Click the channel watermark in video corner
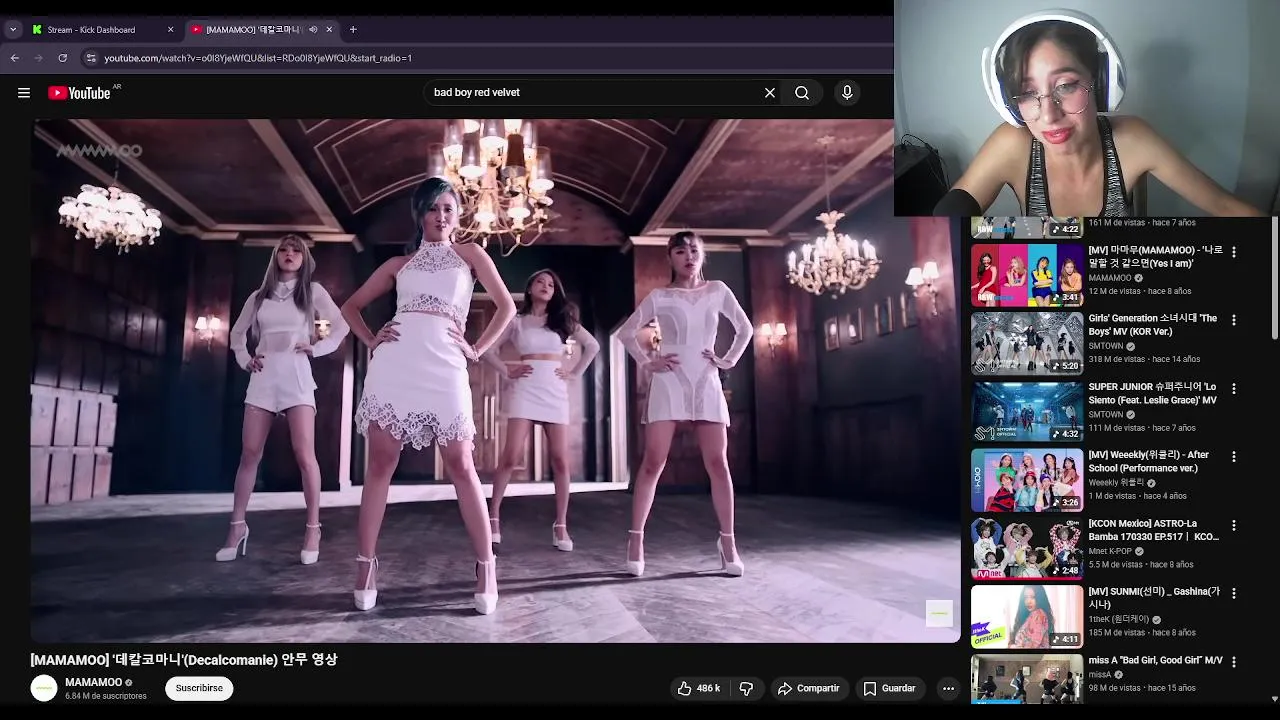 click(939, 613)
